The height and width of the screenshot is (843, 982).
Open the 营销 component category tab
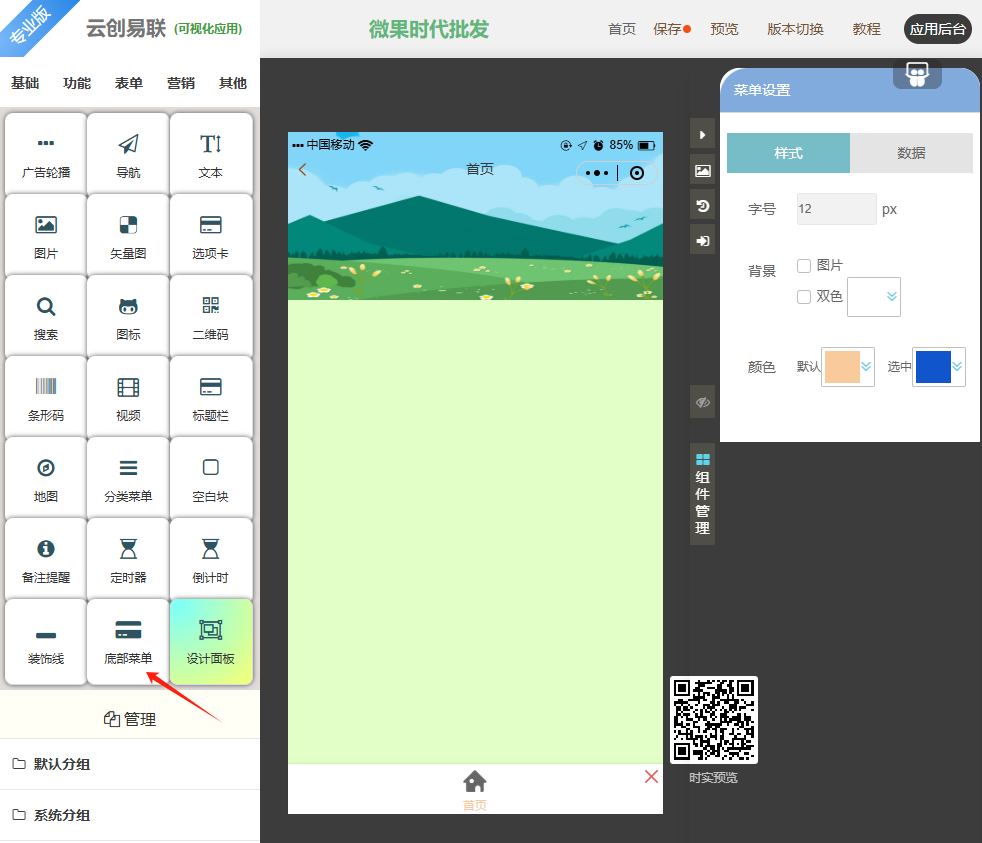[181, 83]
